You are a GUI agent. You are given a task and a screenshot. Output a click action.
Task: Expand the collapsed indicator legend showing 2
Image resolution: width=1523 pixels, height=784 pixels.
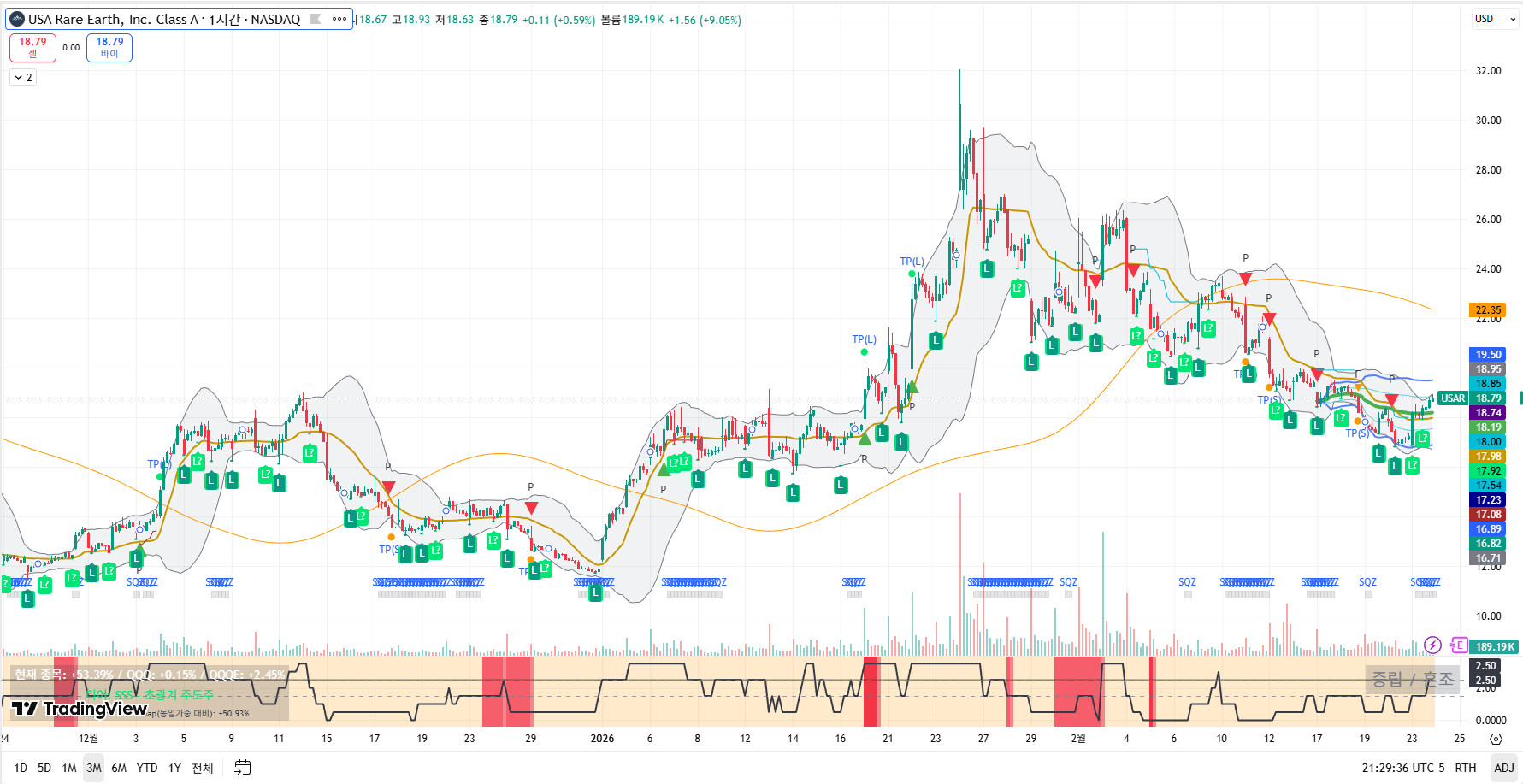(23, 78)
